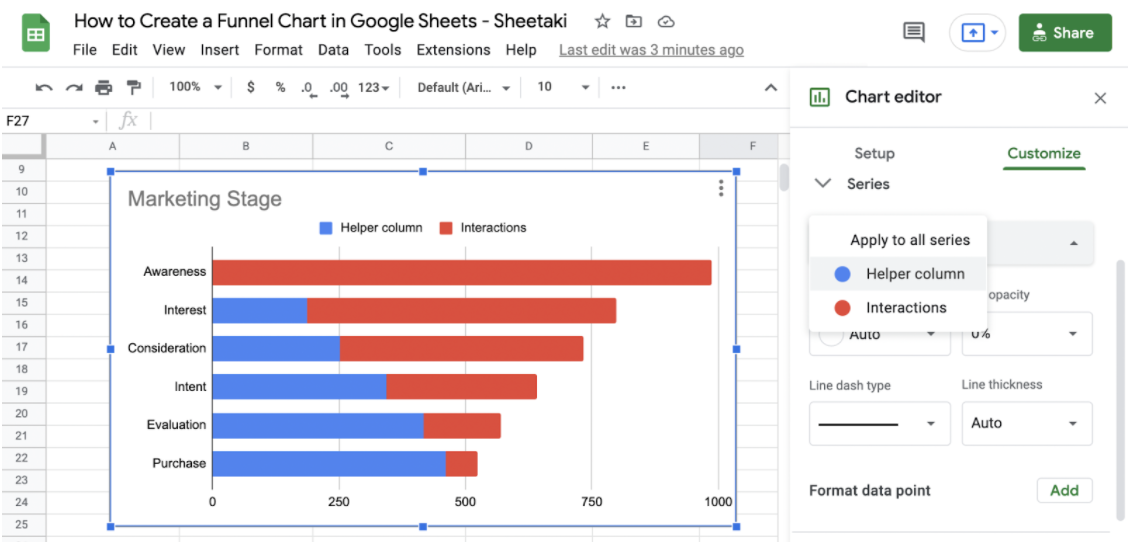Star this document

(x=602, y=21)
